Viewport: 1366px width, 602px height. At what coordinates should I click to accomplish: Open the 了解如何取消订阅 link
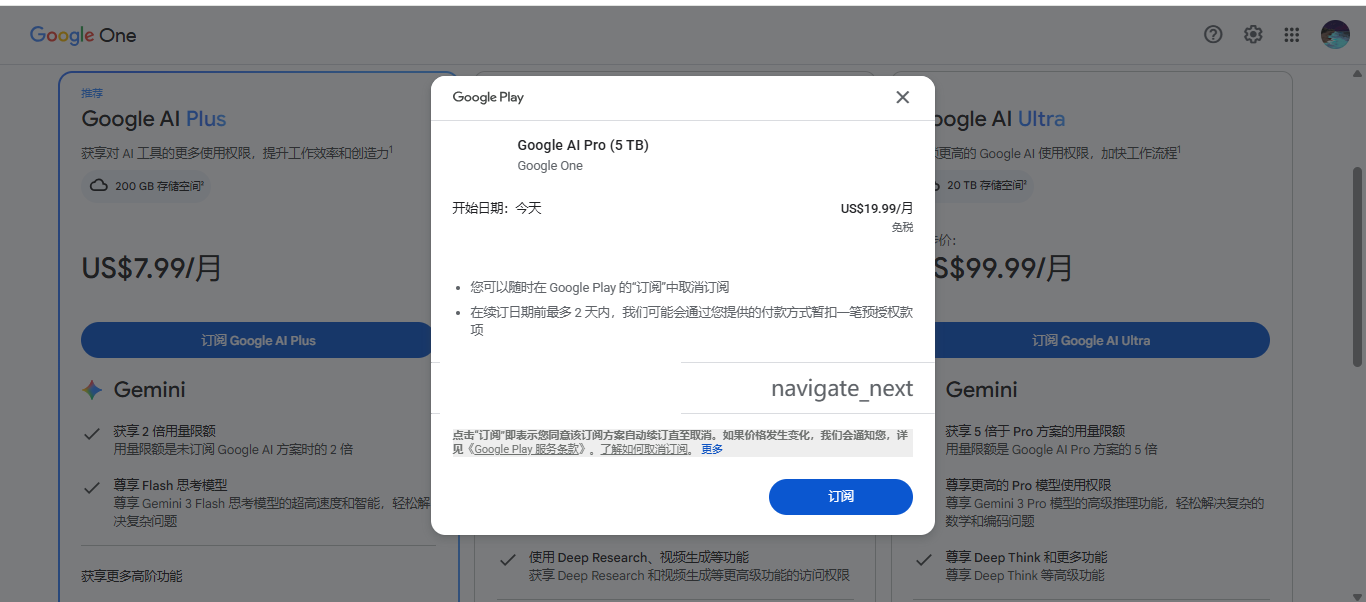(x=644, y=449)
